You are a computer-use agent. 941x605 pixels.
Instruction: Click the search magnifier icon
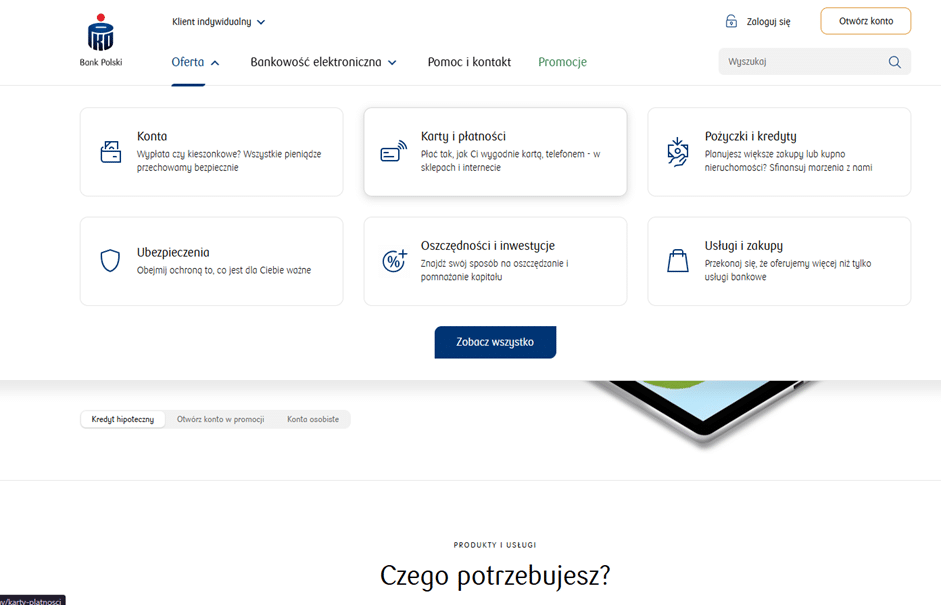point(895,61)
